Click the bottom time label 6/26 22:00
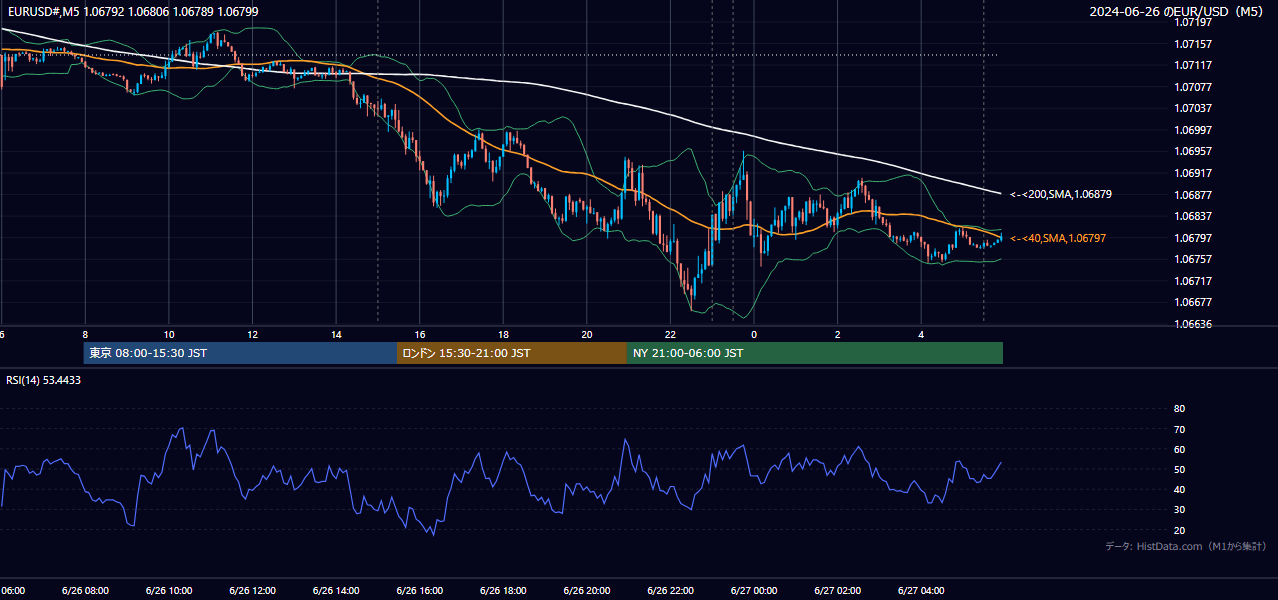Screen dimensions: 1278x600 (x=670, y=591)
